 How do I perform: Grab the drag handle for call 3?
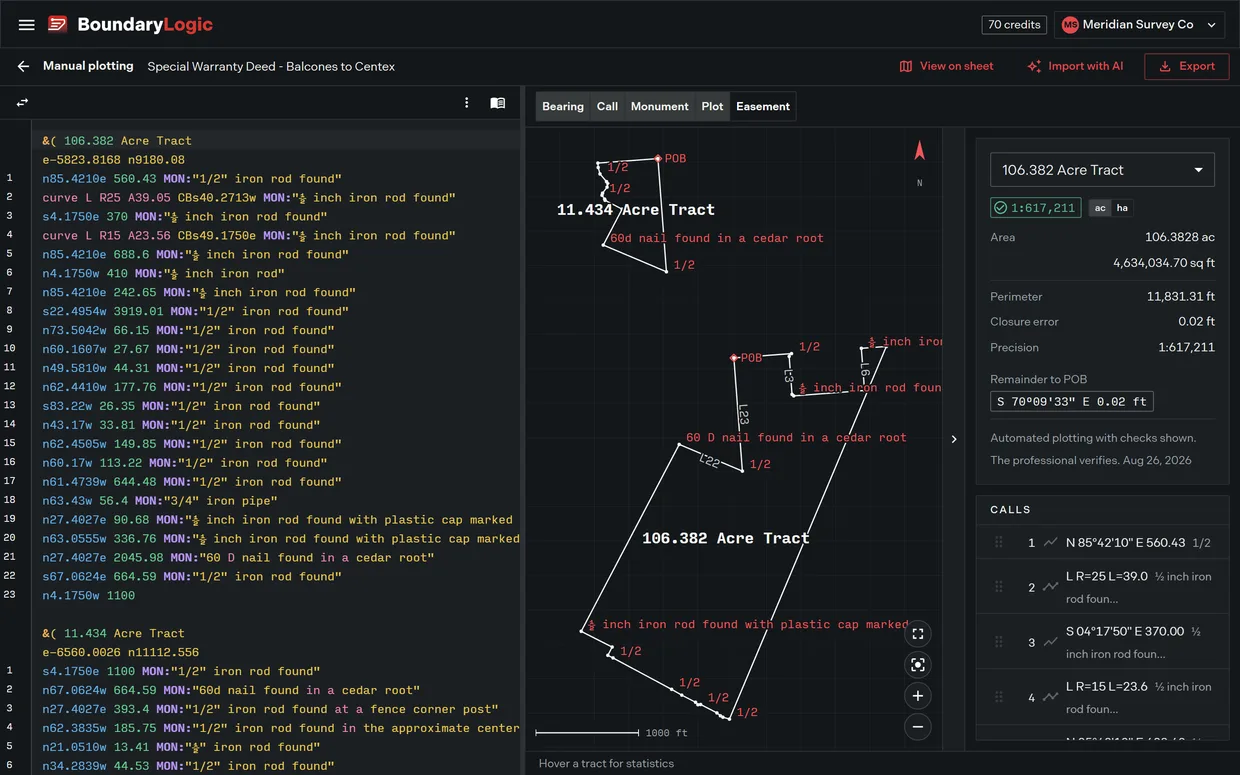coord(998,642)
